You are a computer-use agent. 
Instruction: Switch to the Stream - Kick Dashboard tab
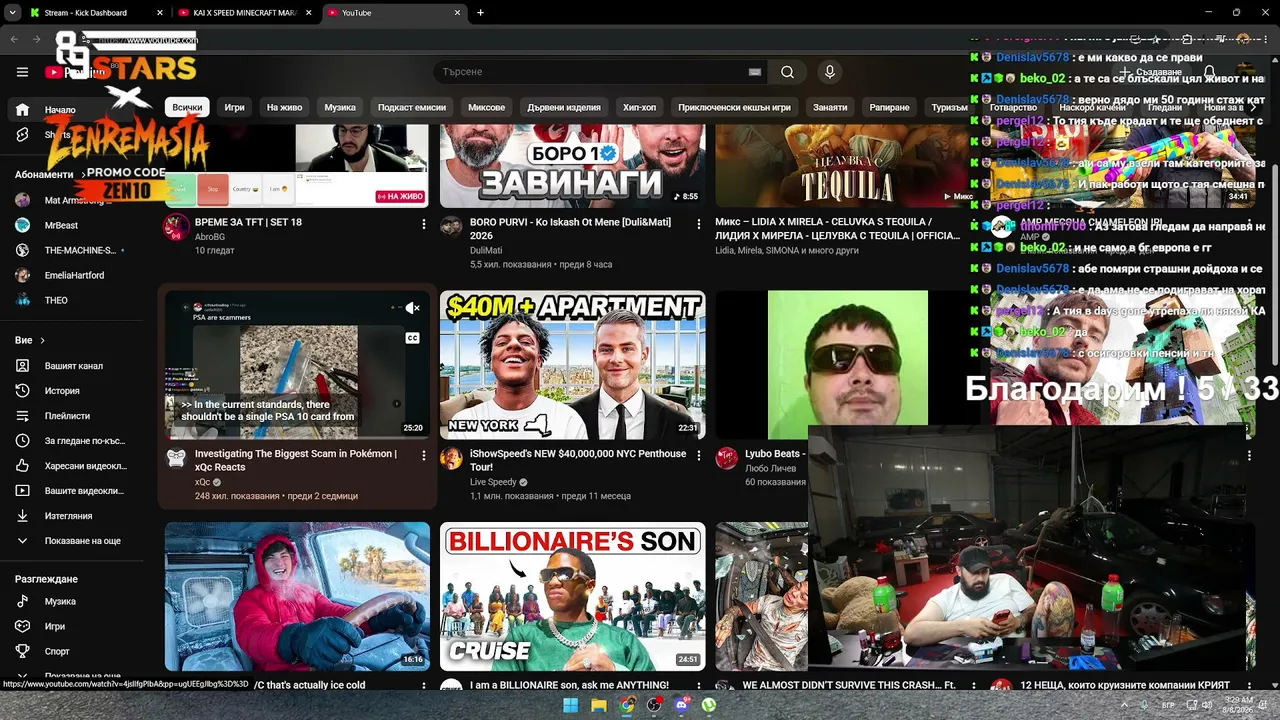(x=97, y=13)
